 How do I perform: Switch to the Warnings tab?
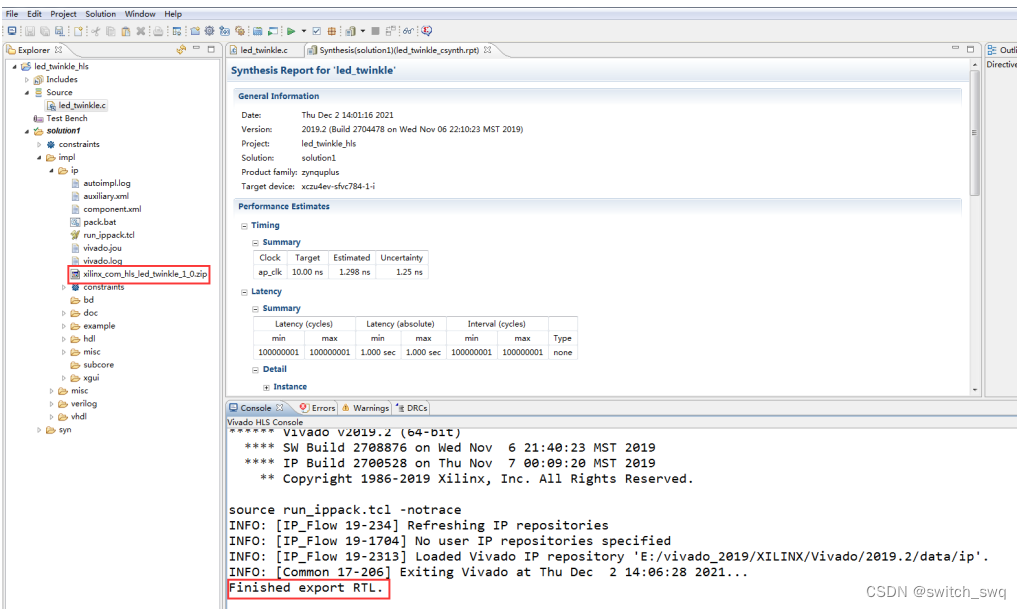(x=371, y=407)
